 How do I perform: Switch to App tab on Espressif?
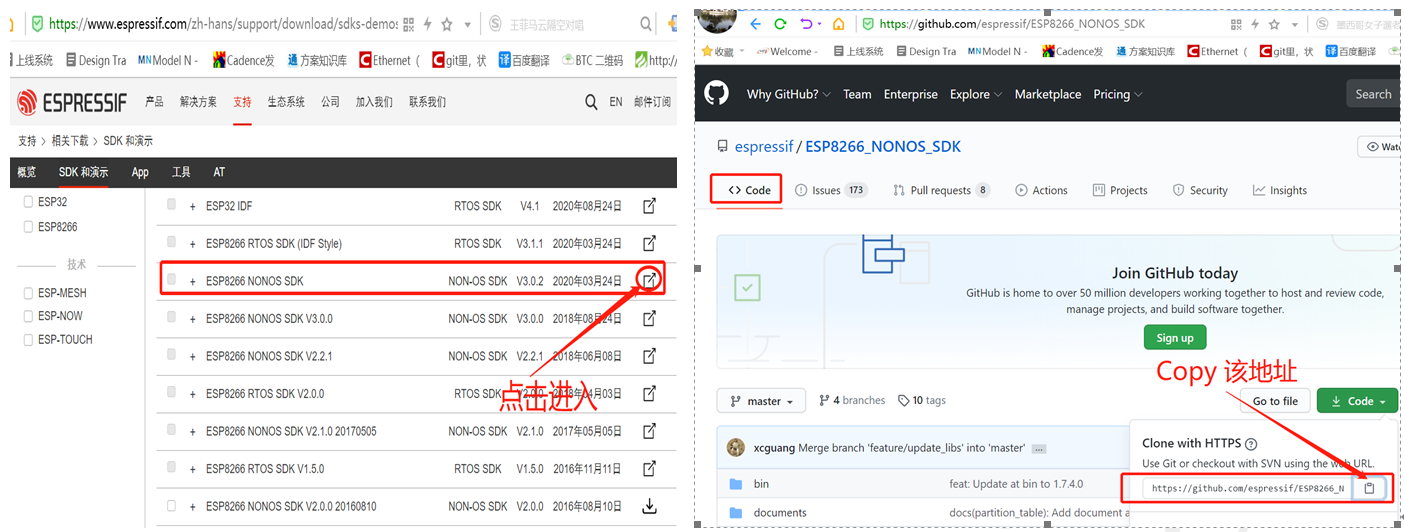[x=140, y=172]
